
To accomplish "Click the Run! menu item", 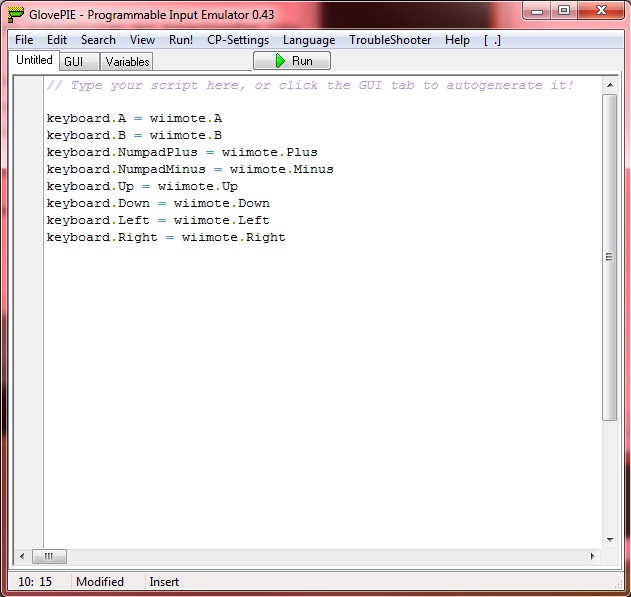I will click(x=181, y=40).
